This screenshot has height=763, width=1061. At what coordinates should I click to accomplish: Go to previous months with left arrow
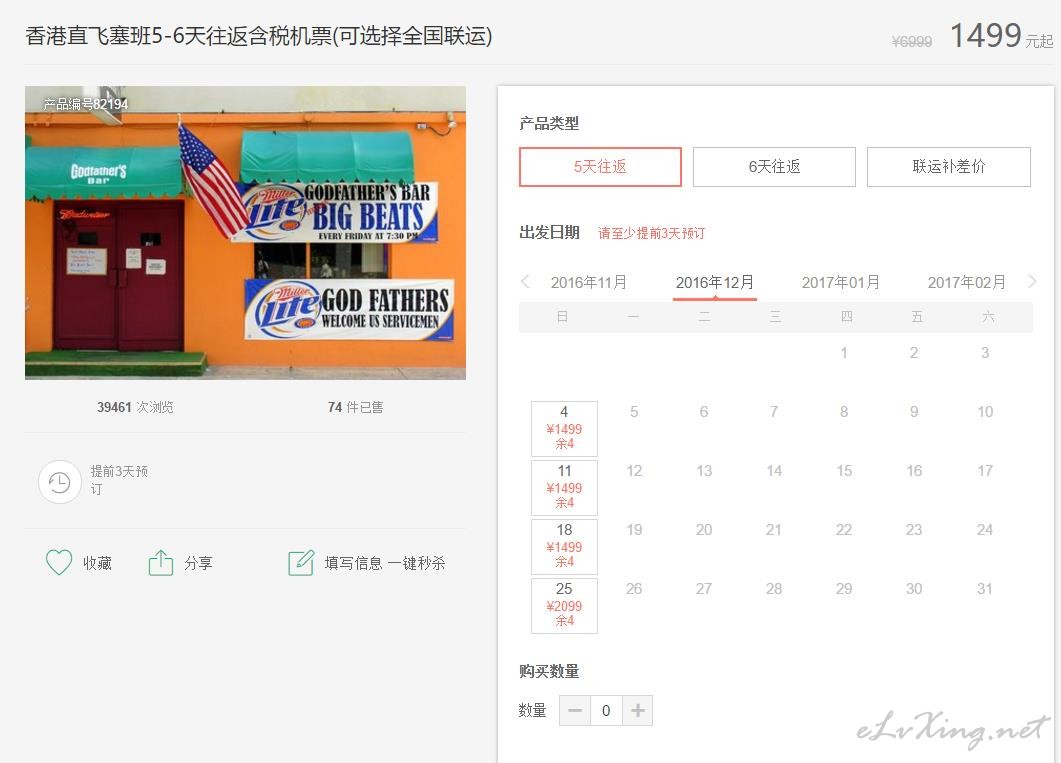pos(525,281)
